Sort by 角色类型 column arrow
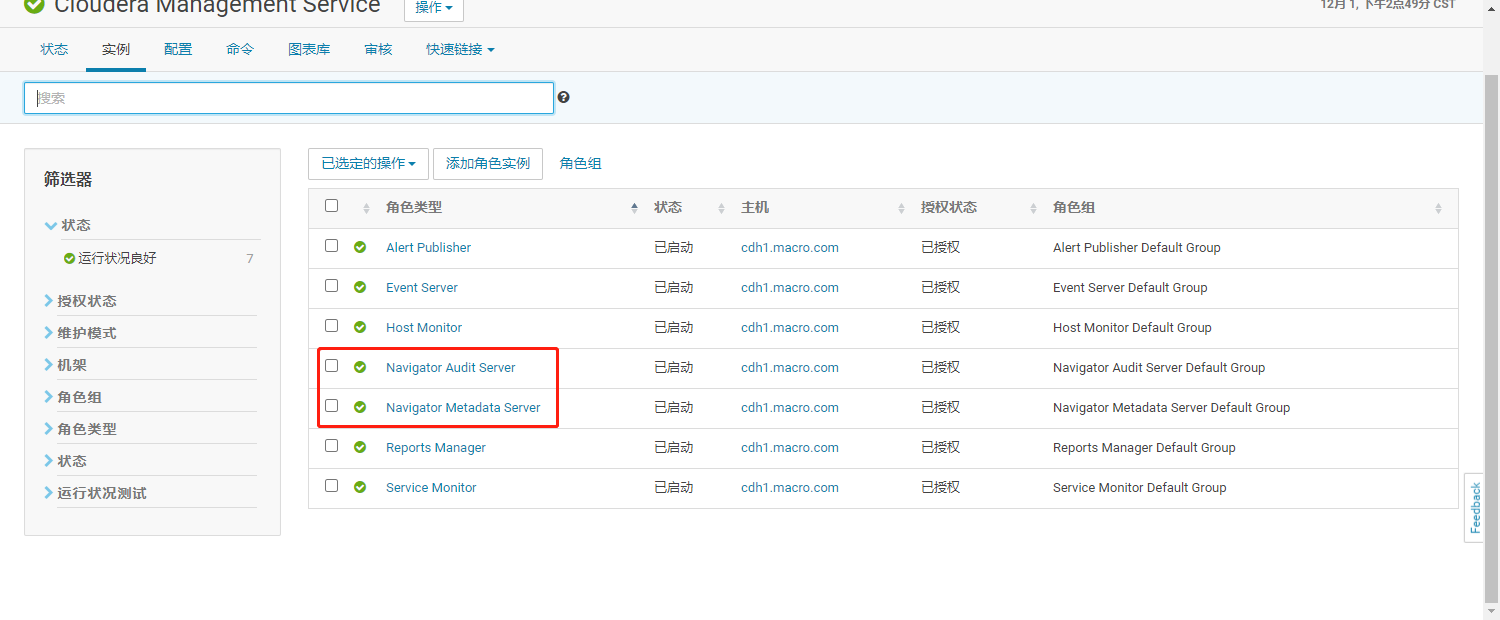The height and width of the screenshot is (620, 1500). pyautogui.click(x=634, y=208)
